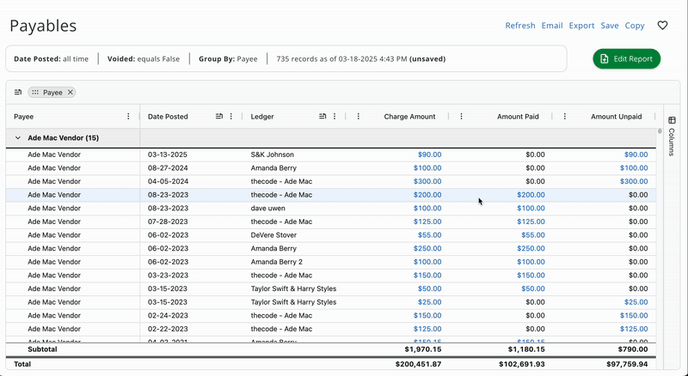The width and height of the screenshot is (688, 376).
Task: Save the report via the Save link
Action: 609,25
